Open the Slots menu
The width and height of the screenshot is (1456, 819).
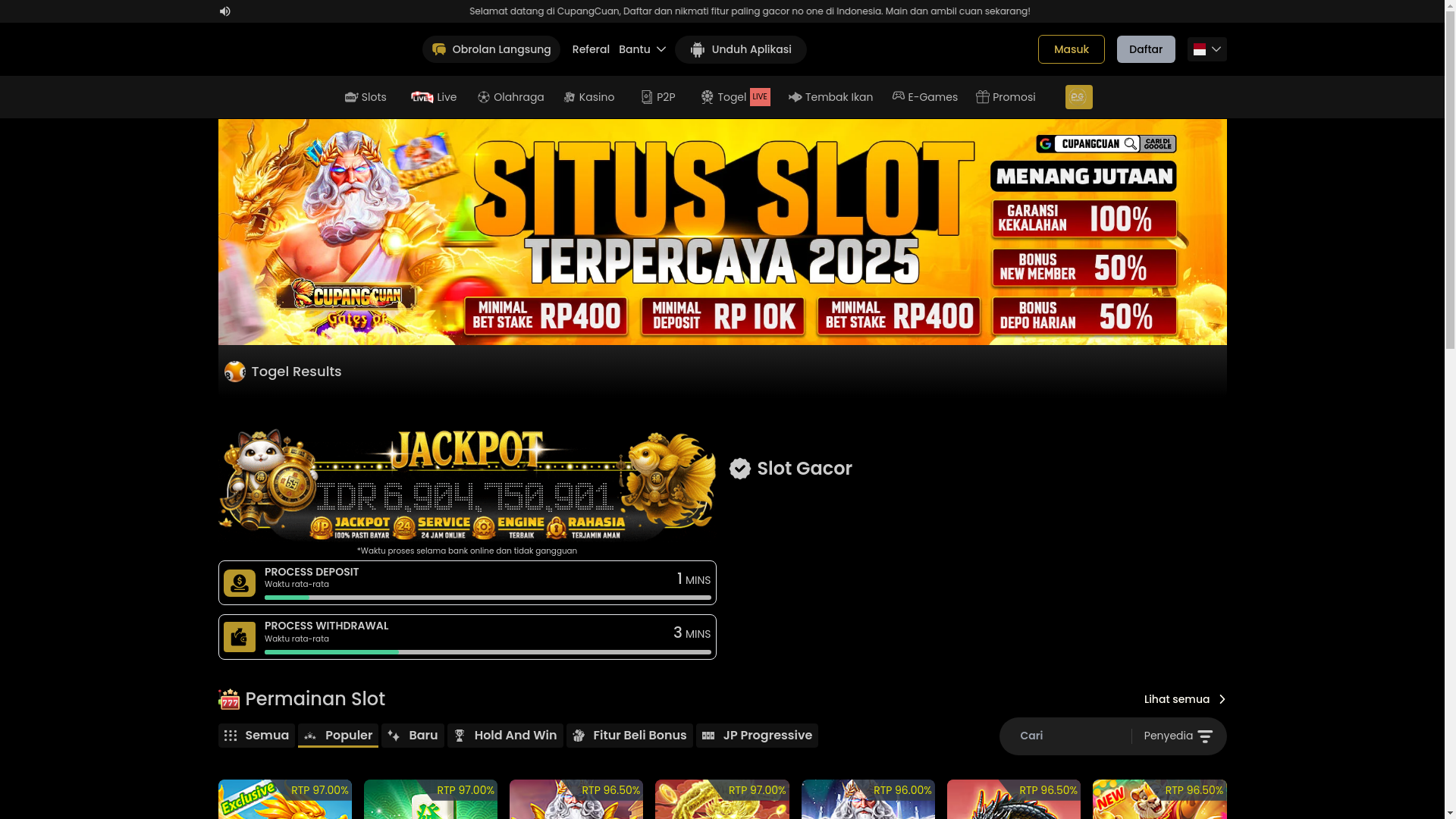[x=366, y=97]
